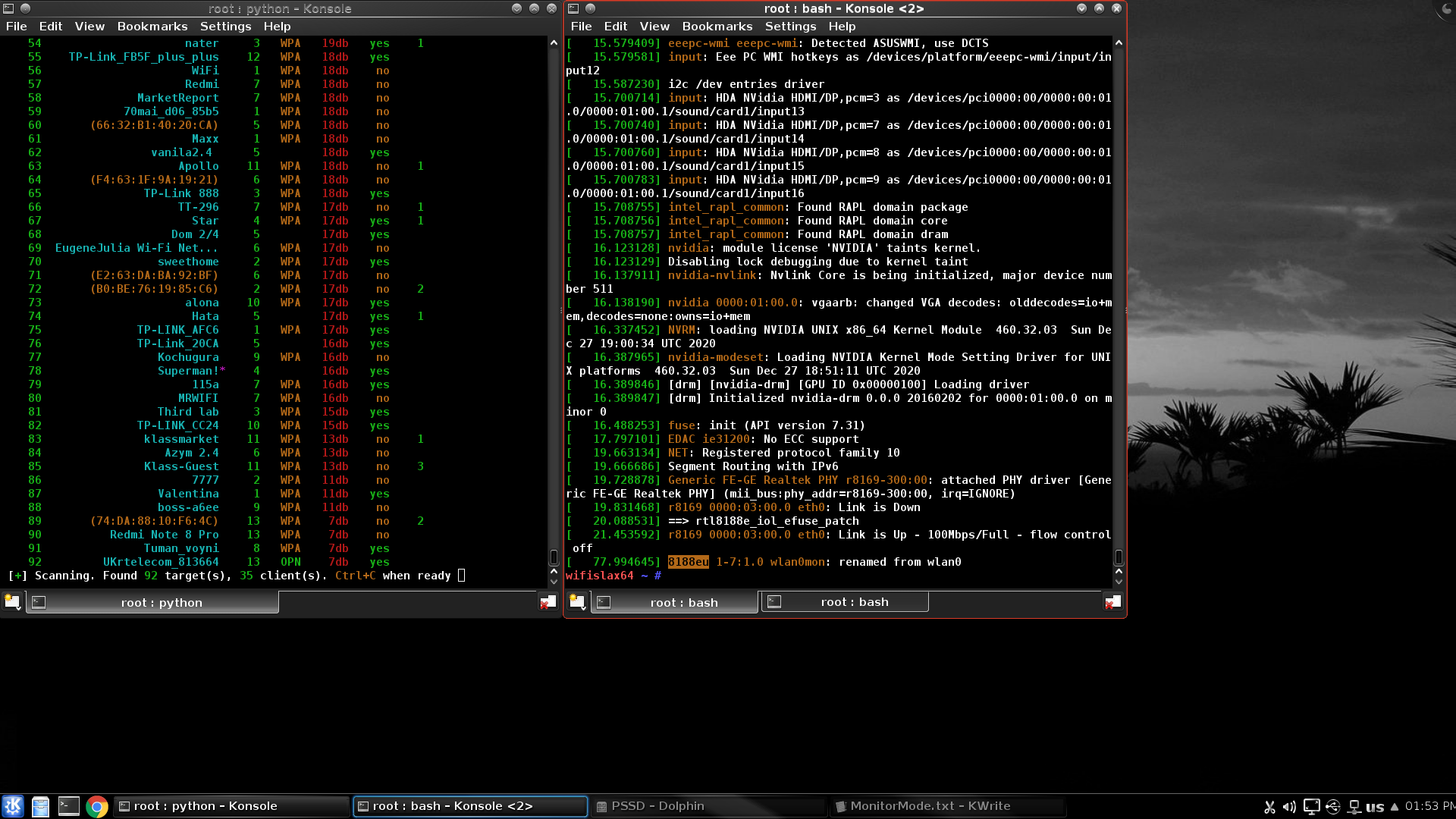The height and width of the screenshot is (819, 1456).
Task: Open Google Chrome from the panel
Action: (97, 806)
